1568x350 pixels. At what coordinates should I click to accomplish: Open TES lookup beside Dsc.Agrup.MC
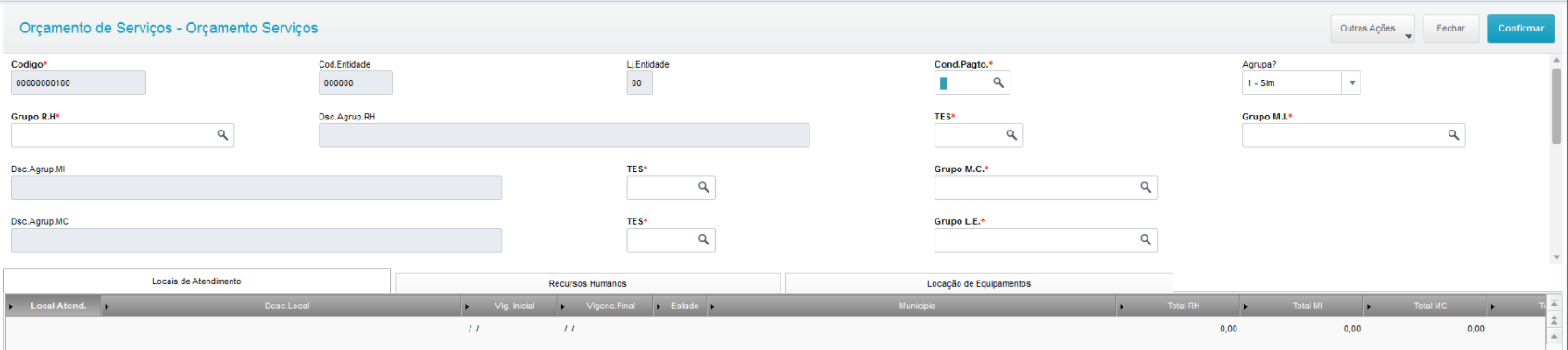pos(704,240)
